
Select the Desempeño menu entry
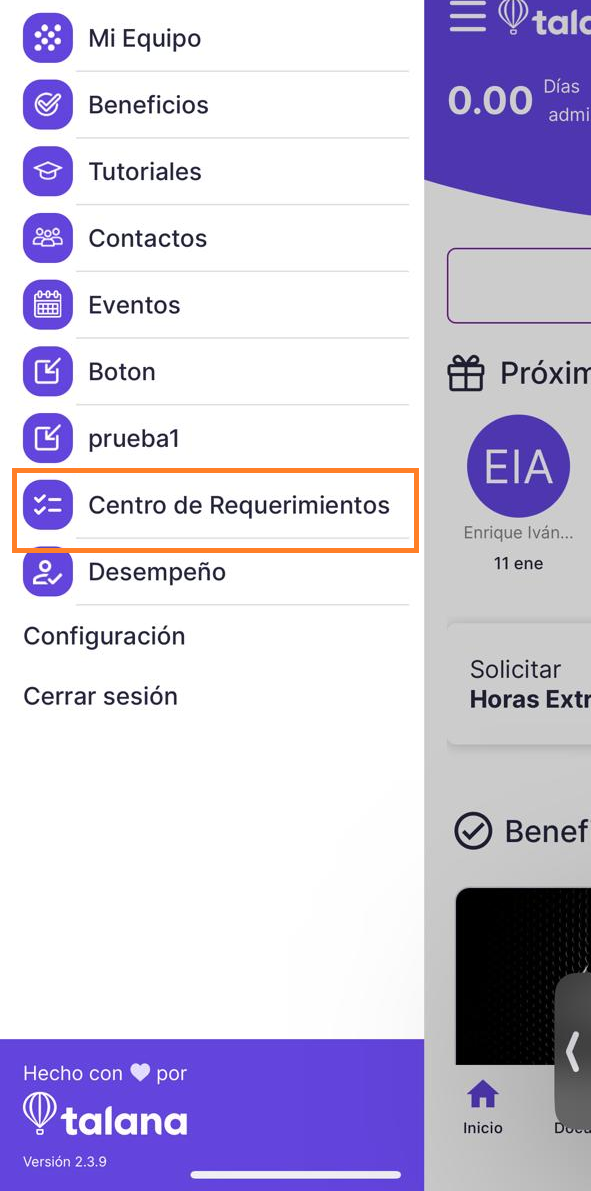(216, 572)
